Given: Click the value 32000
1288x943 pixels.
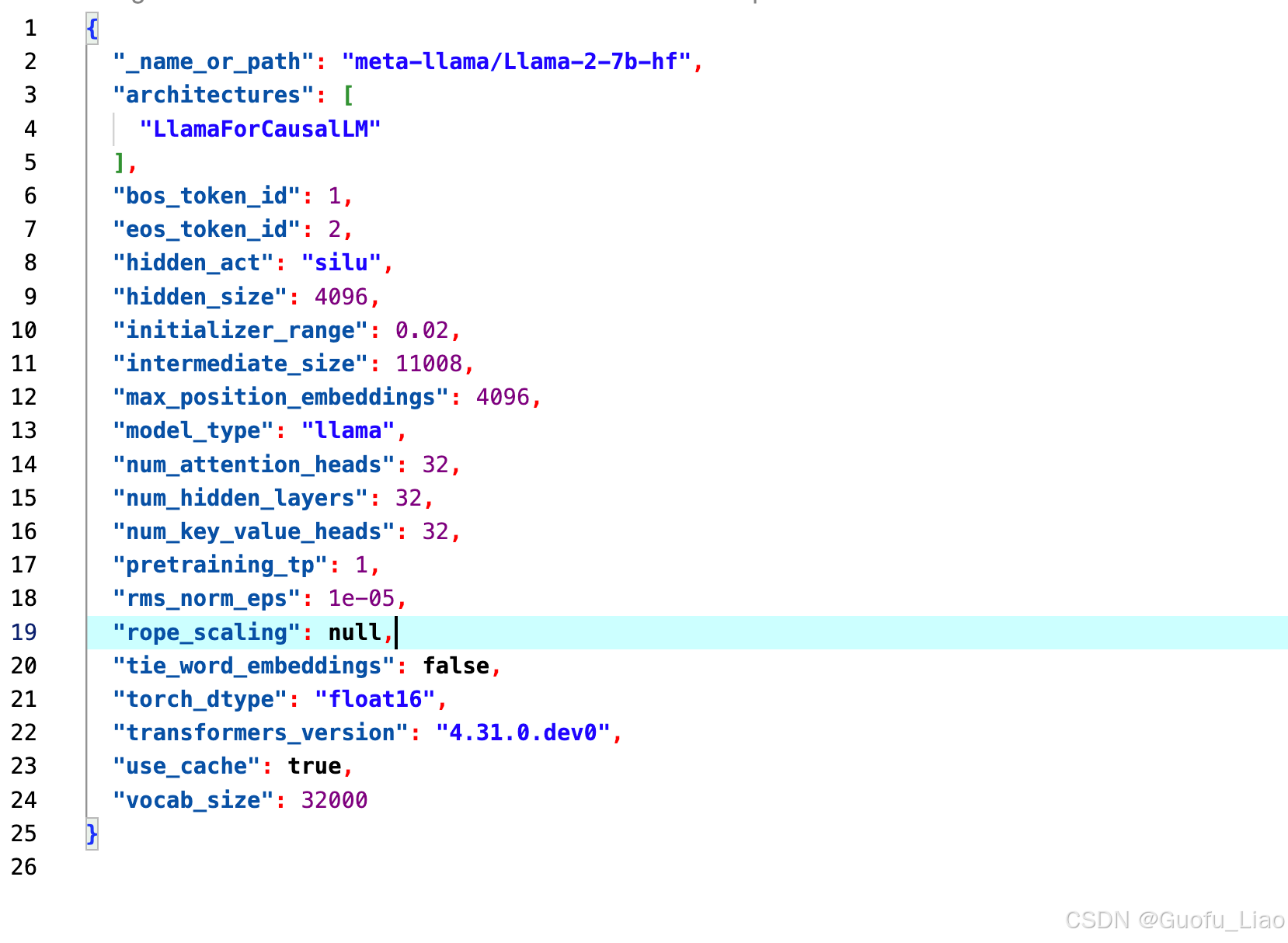Looking at the screenshot, I should tap(335, 800).
